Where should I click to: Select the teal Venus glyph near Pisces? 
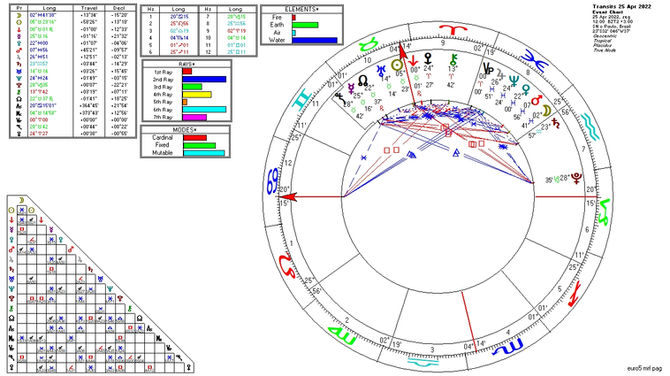(526, 89)
